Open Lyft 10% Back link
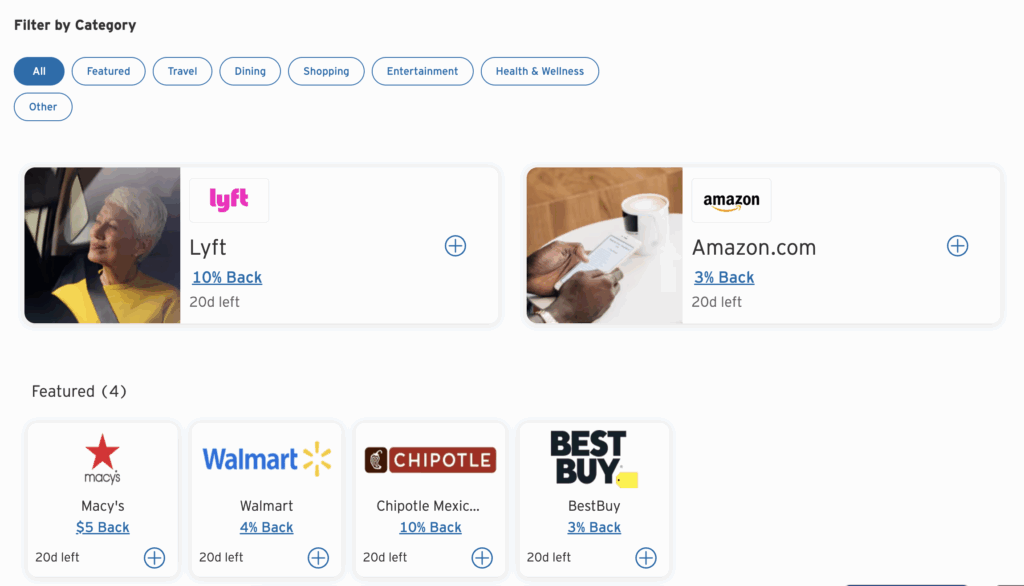 (x=227, y=278)
